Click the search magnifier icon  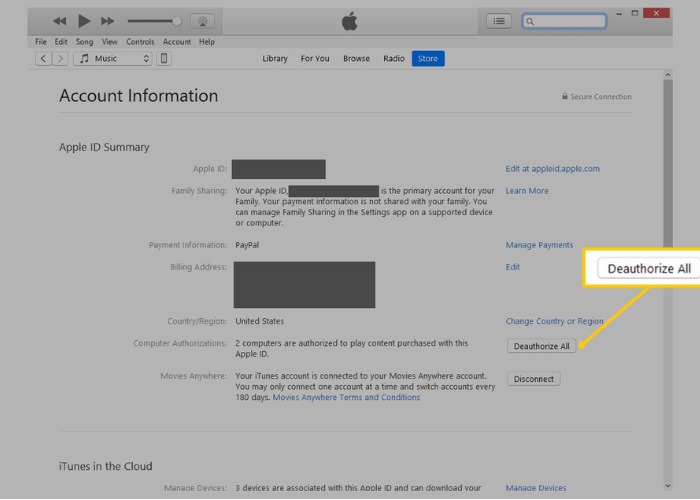click(x=530, y=21)
